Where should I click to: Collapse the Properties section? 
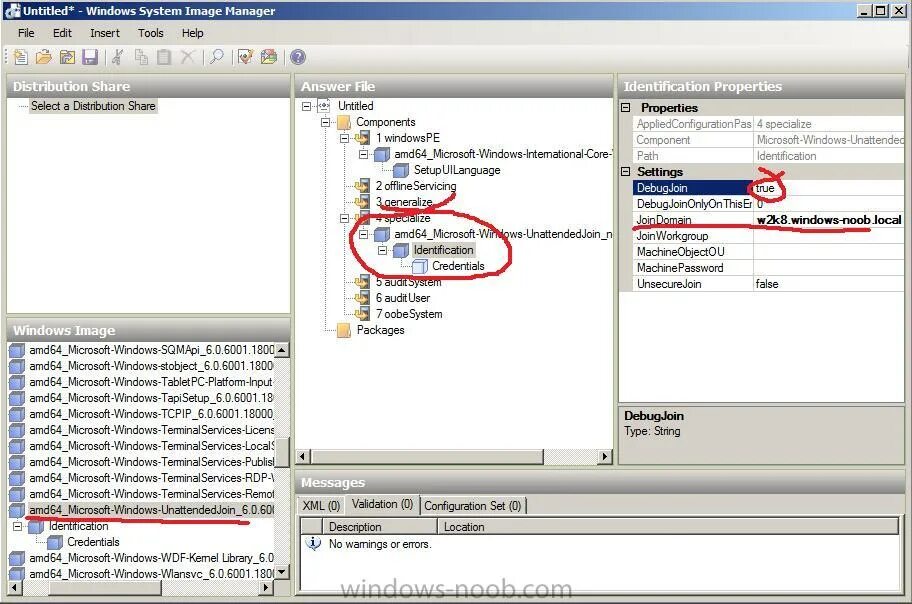click(626, 108)
